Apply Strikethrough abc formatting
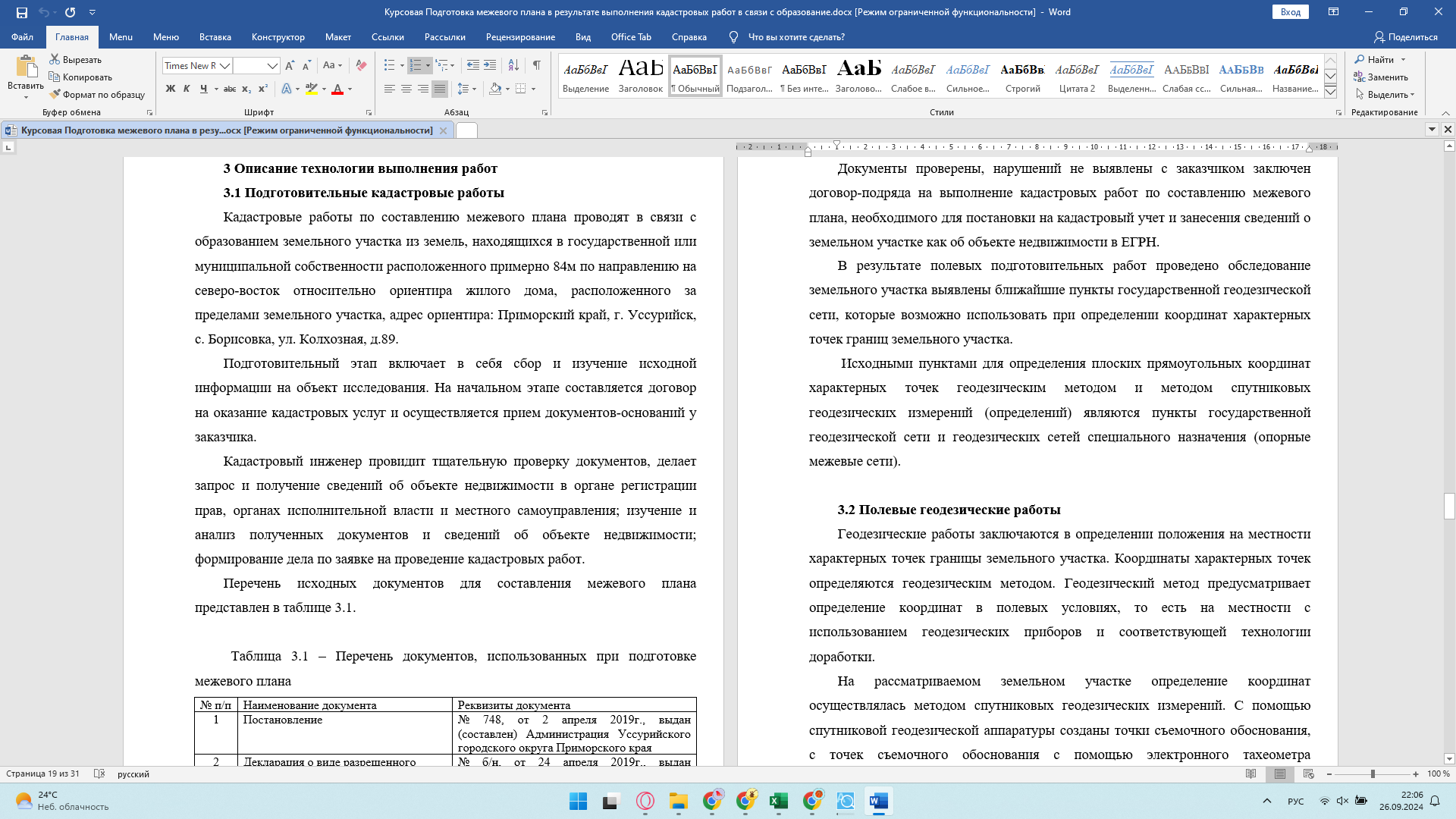Viewport: 1456px width, 819px height. [x=230, y=89]
